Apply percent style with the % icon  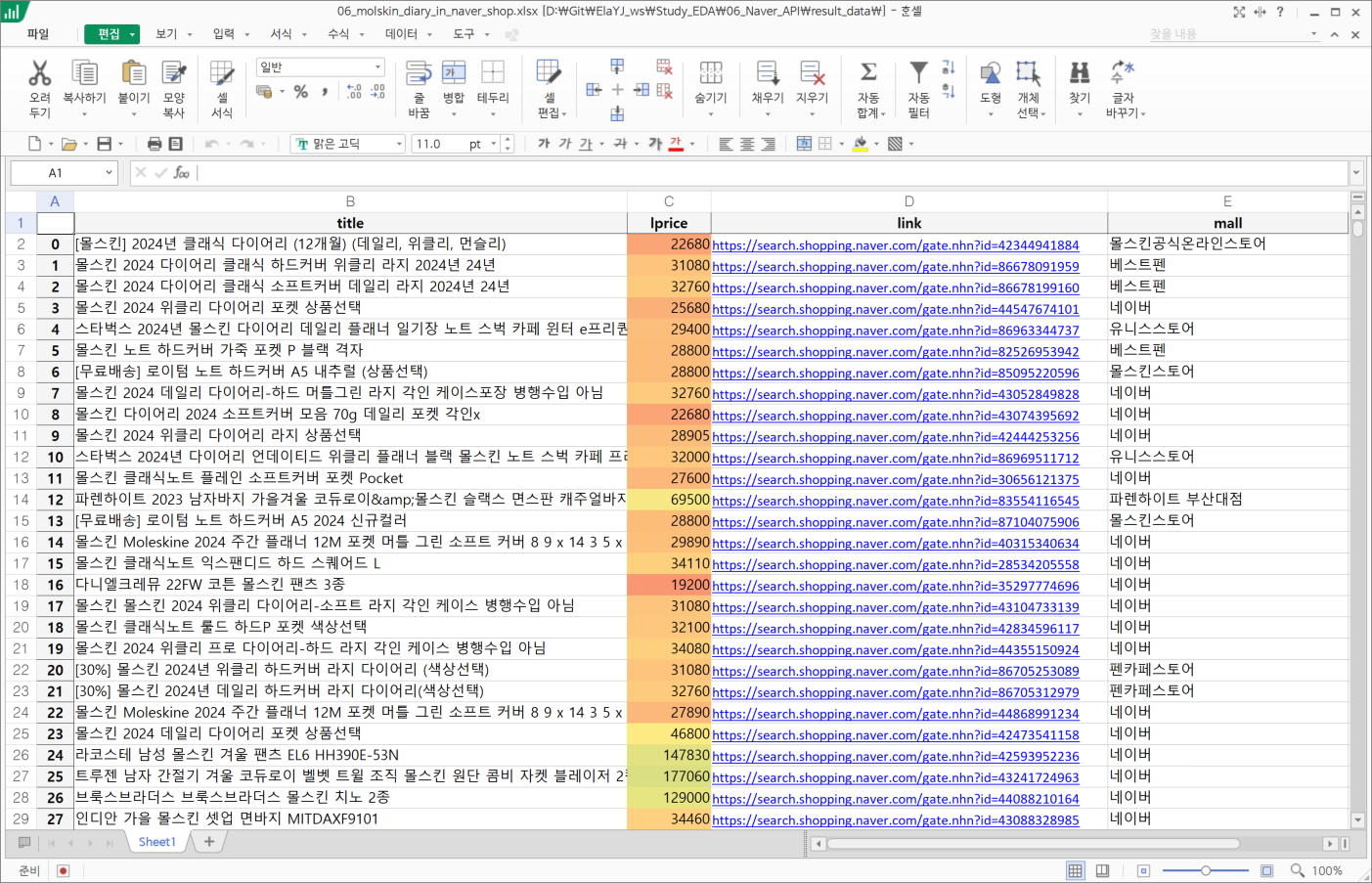[301, 92]
